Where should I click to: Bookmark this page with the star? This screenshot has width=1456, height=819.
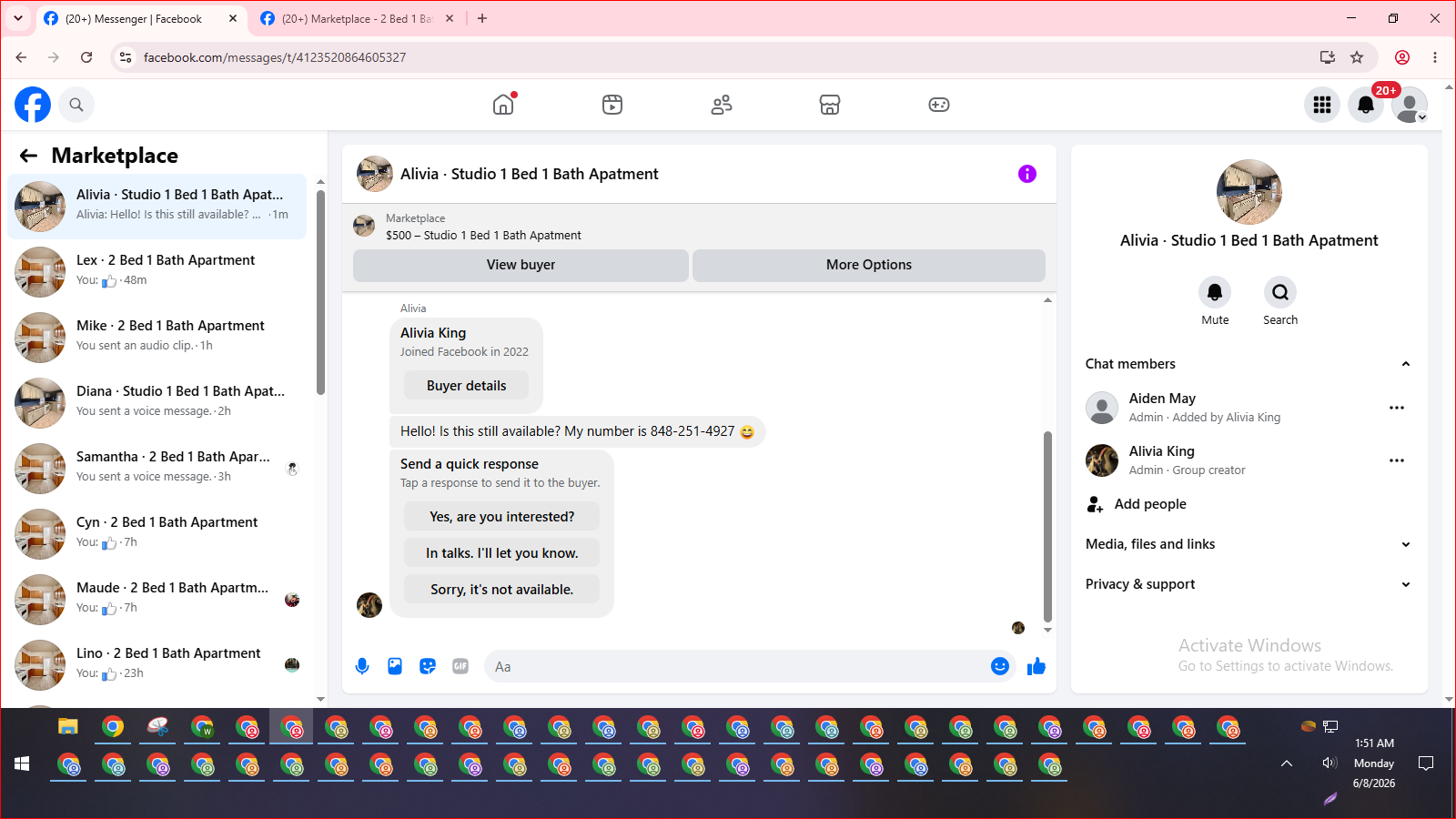point(1357,57)
